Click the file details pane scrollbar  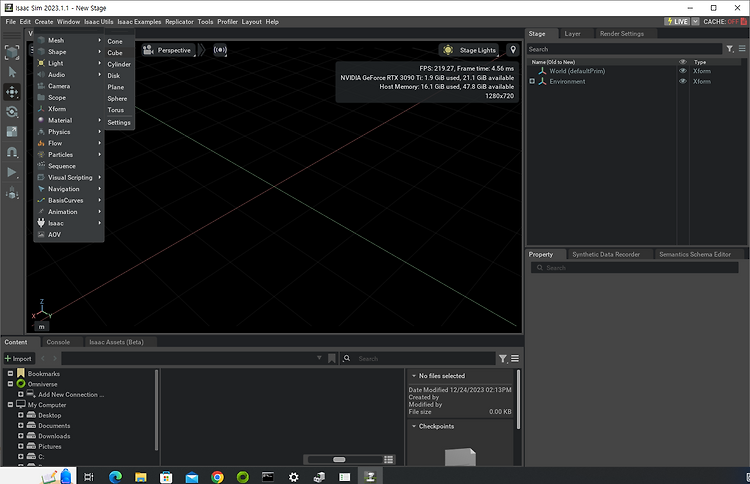(518, 399)
